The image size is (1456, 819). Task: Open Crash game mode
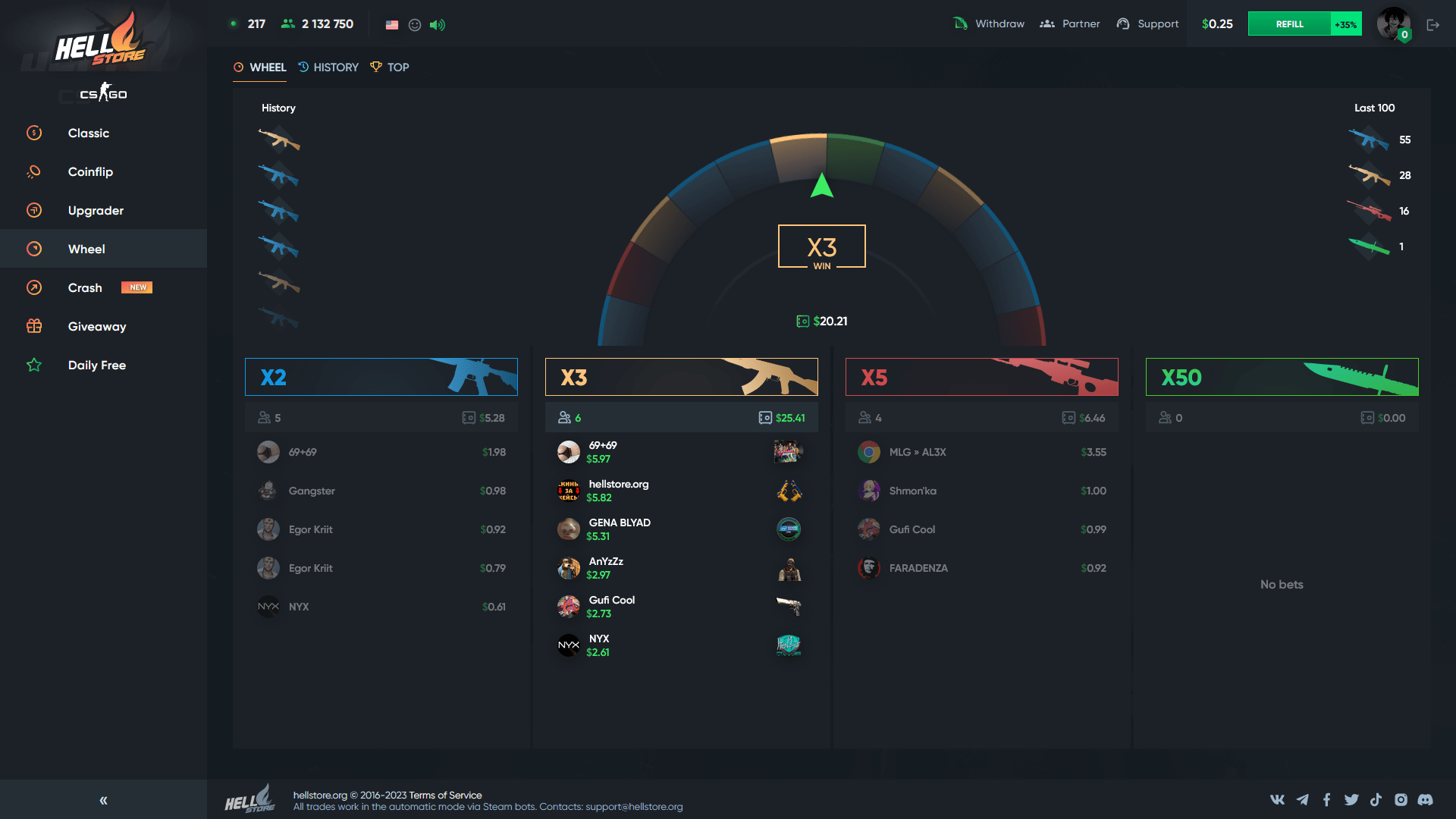point(103,288)
